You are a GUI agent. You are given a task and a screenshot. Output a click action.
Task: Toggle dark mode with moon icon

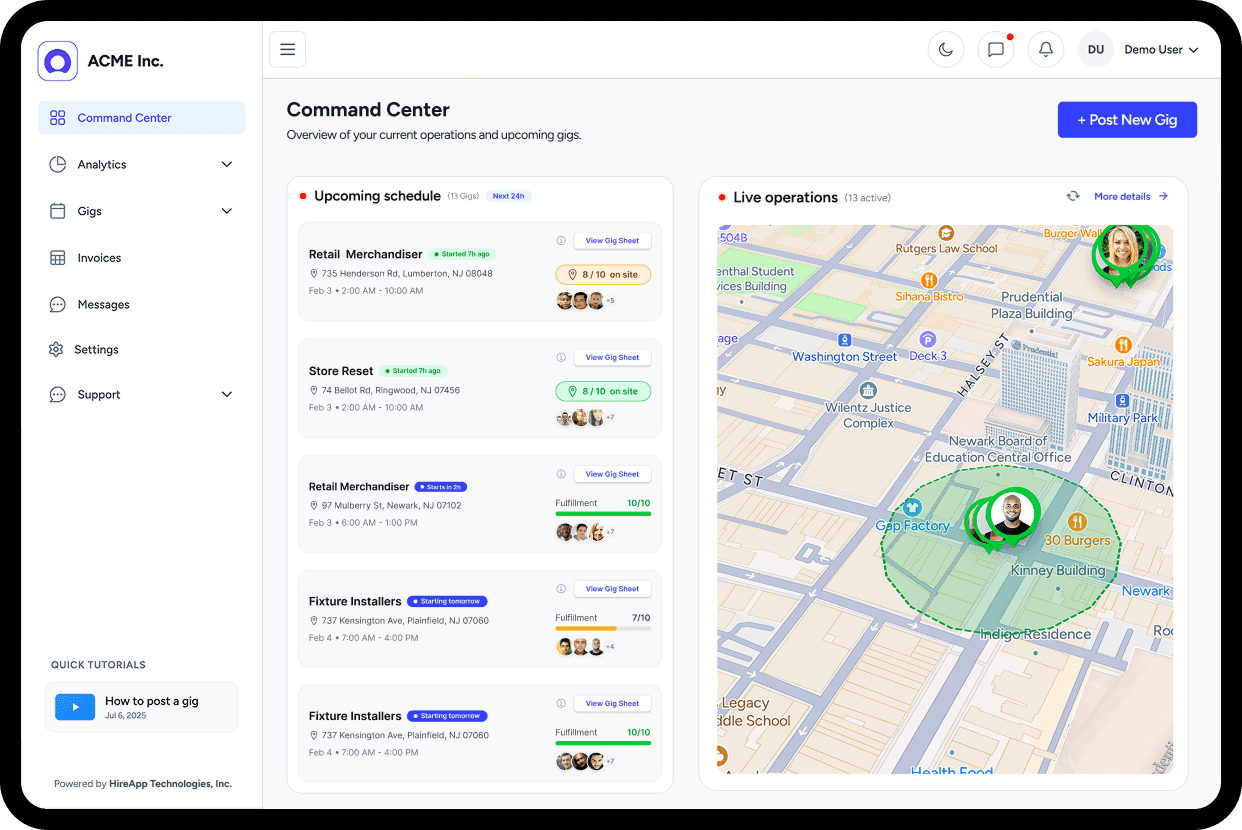945,49
